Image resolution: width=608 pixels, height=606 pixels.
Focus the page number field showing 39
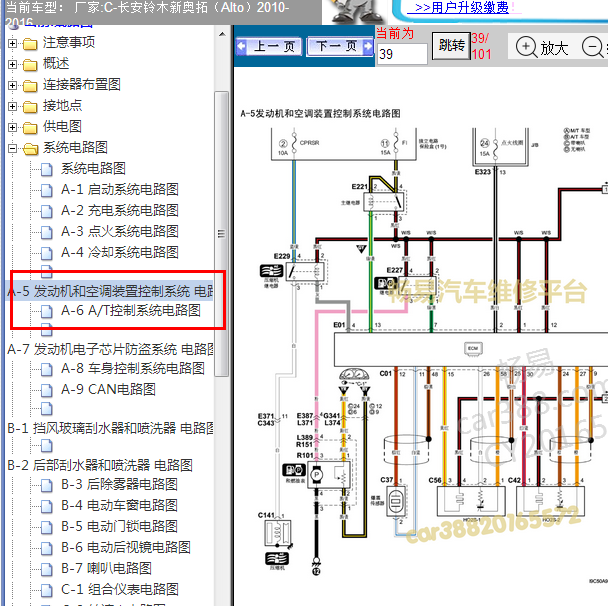[402, 54]
